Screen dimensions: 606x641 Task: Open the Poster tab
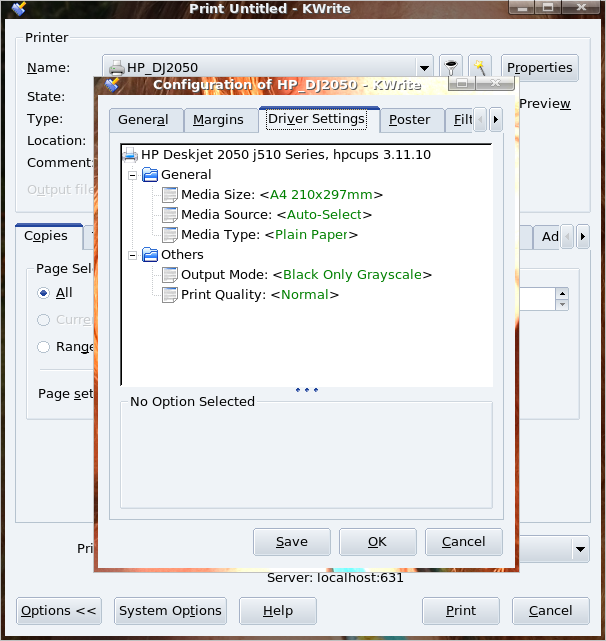coord(412,120)
